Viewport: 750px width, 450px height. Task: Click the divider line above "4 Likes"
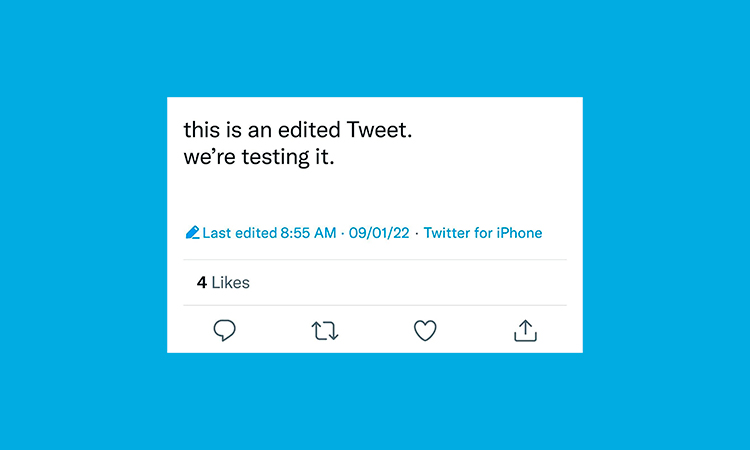[375, 260]
